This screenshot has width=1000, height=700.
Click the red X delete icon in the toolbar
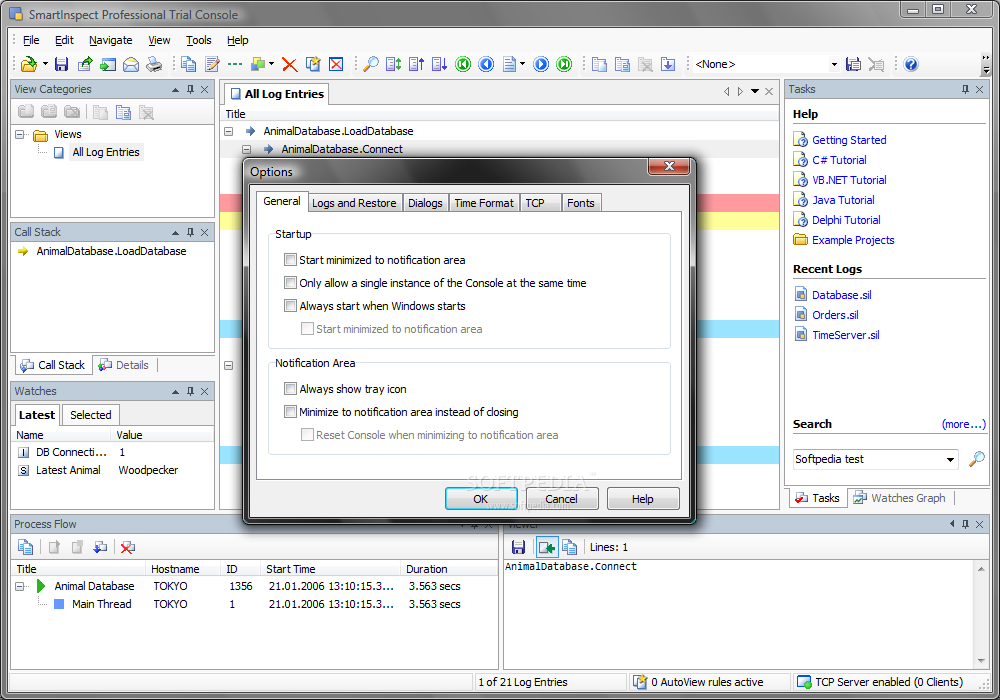click(x=290, y=64)
